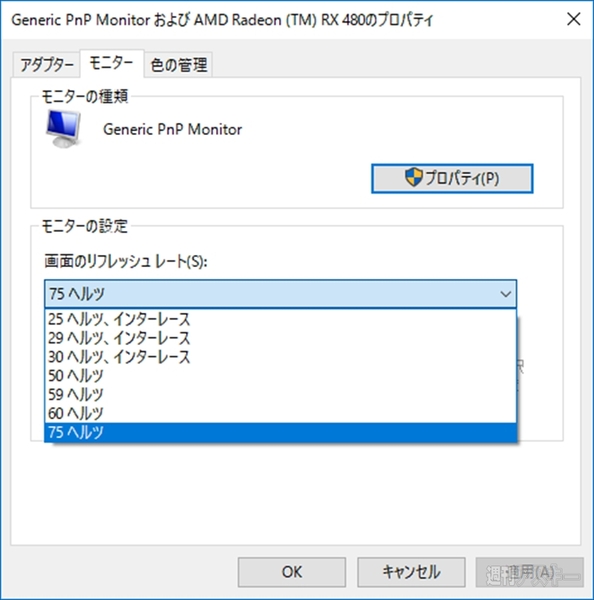Collapse the 75 ヘルツ refresh rate combo box
594x600 pixels.
click(281, 294)
